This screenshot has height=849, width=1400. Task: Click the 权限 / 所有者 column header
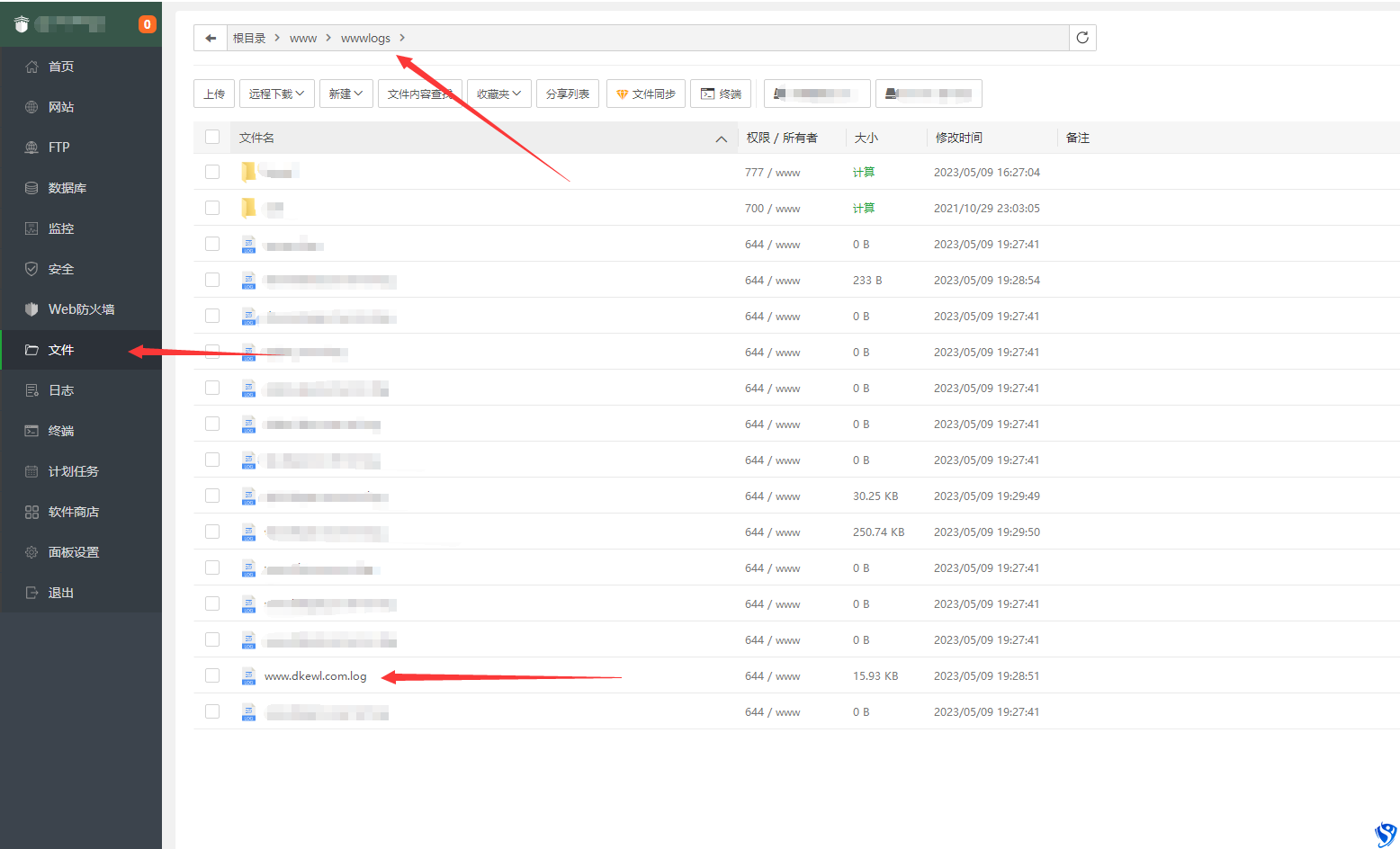[782, 138]
